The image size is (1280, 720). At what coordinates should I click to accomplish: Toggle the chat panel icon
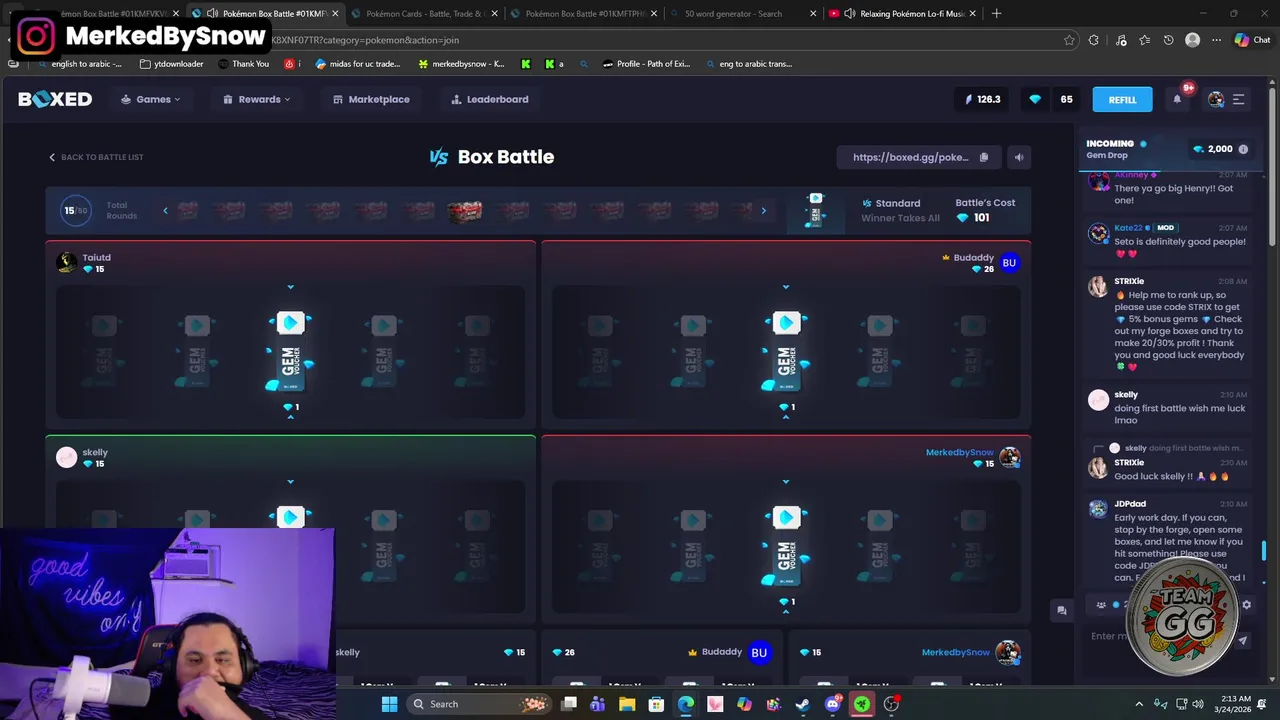coord(1062,610)
